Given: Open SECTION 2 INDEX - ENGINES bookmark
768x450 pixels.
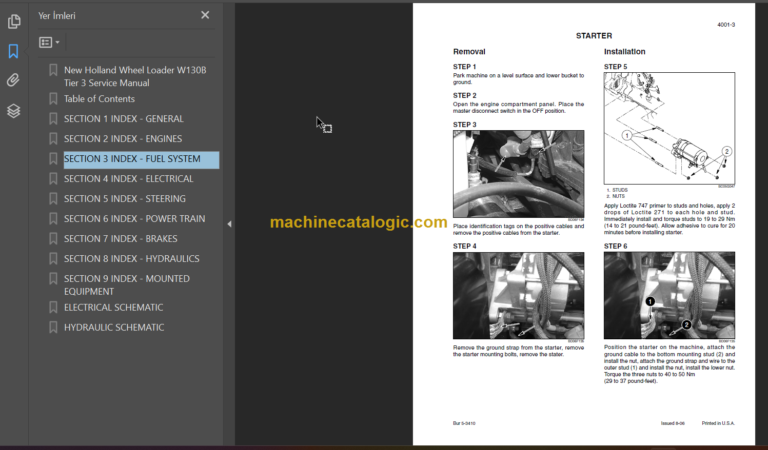Looking at the screenshot, I should (123, 139).
